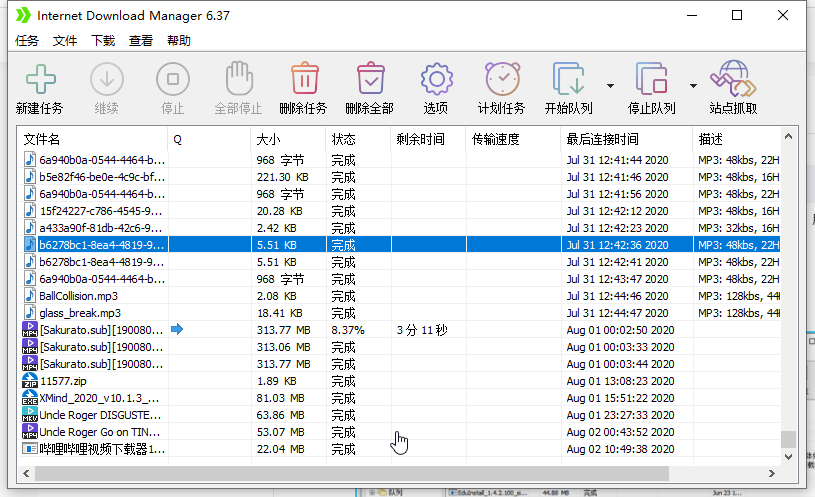
Task: Open the 站点抓取 (site grabber) icon
Action: pos(733,79)
